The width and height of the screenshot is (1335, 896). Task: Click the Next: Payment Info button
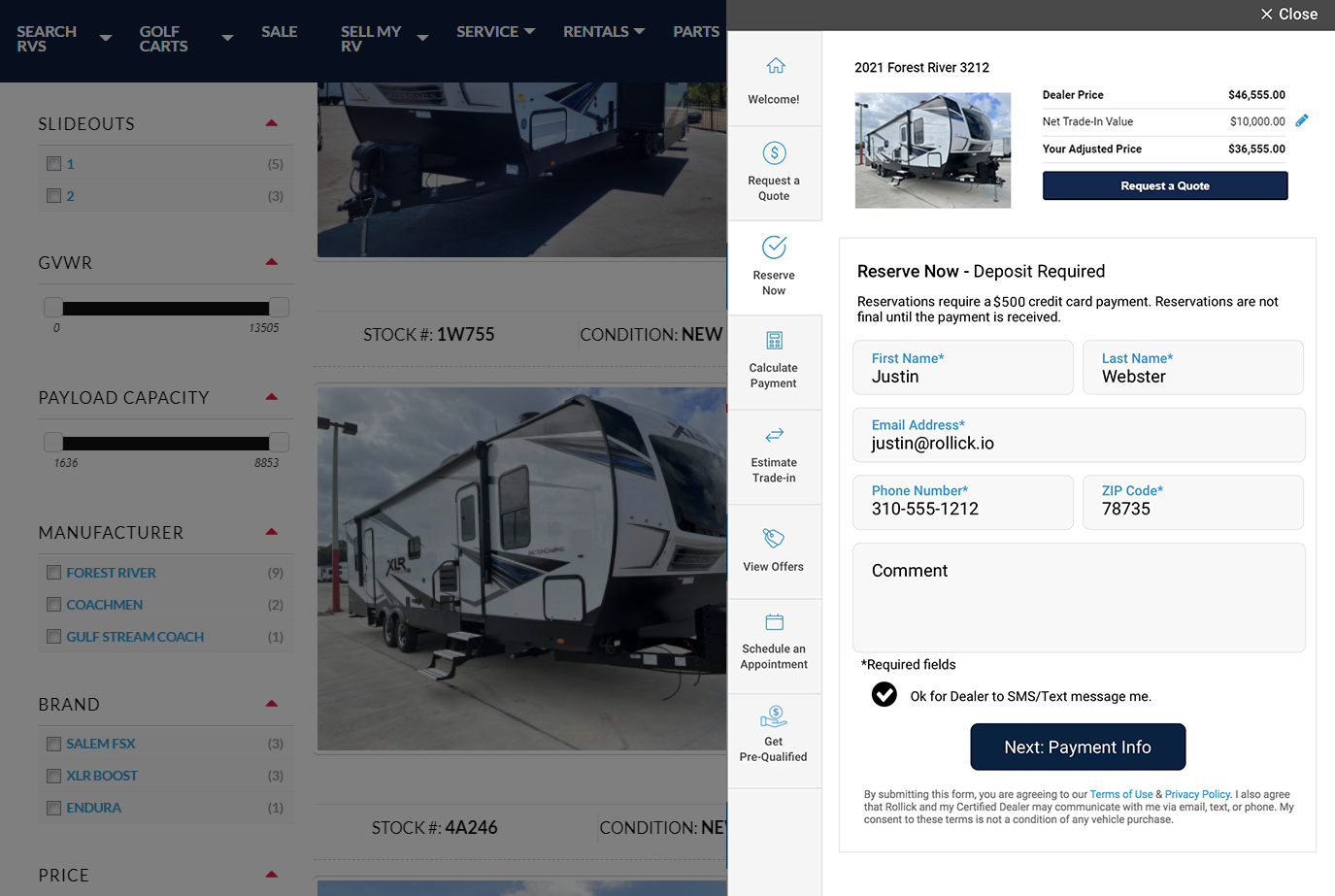point(1077,747)
